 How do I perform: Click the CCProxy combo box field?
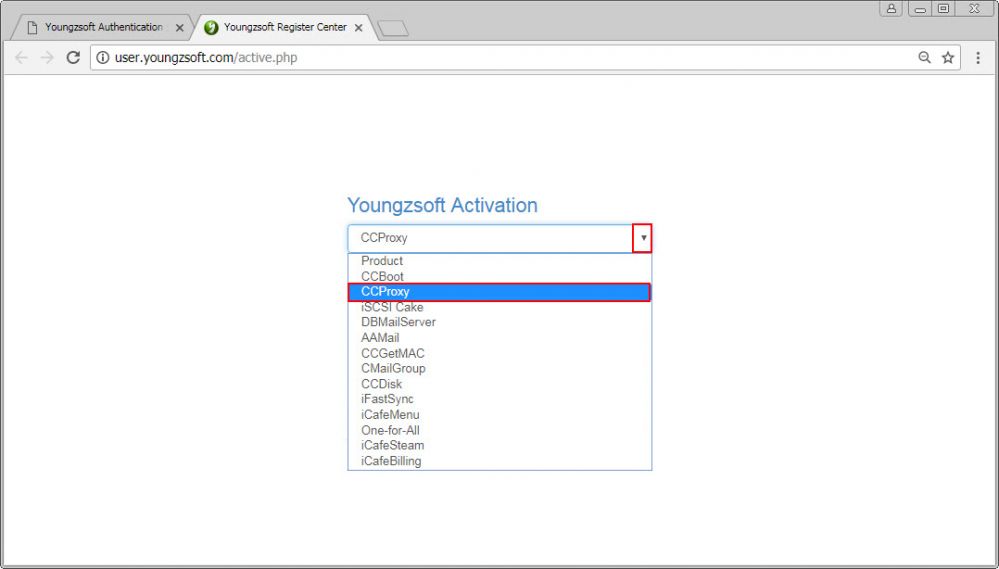500,238
